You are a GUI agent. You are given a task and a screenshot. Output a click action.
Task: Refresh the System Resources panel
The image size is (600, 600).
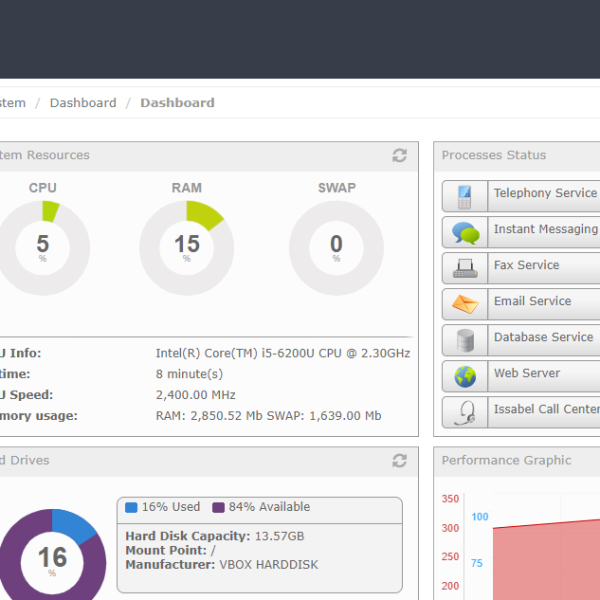coord(399,155)
